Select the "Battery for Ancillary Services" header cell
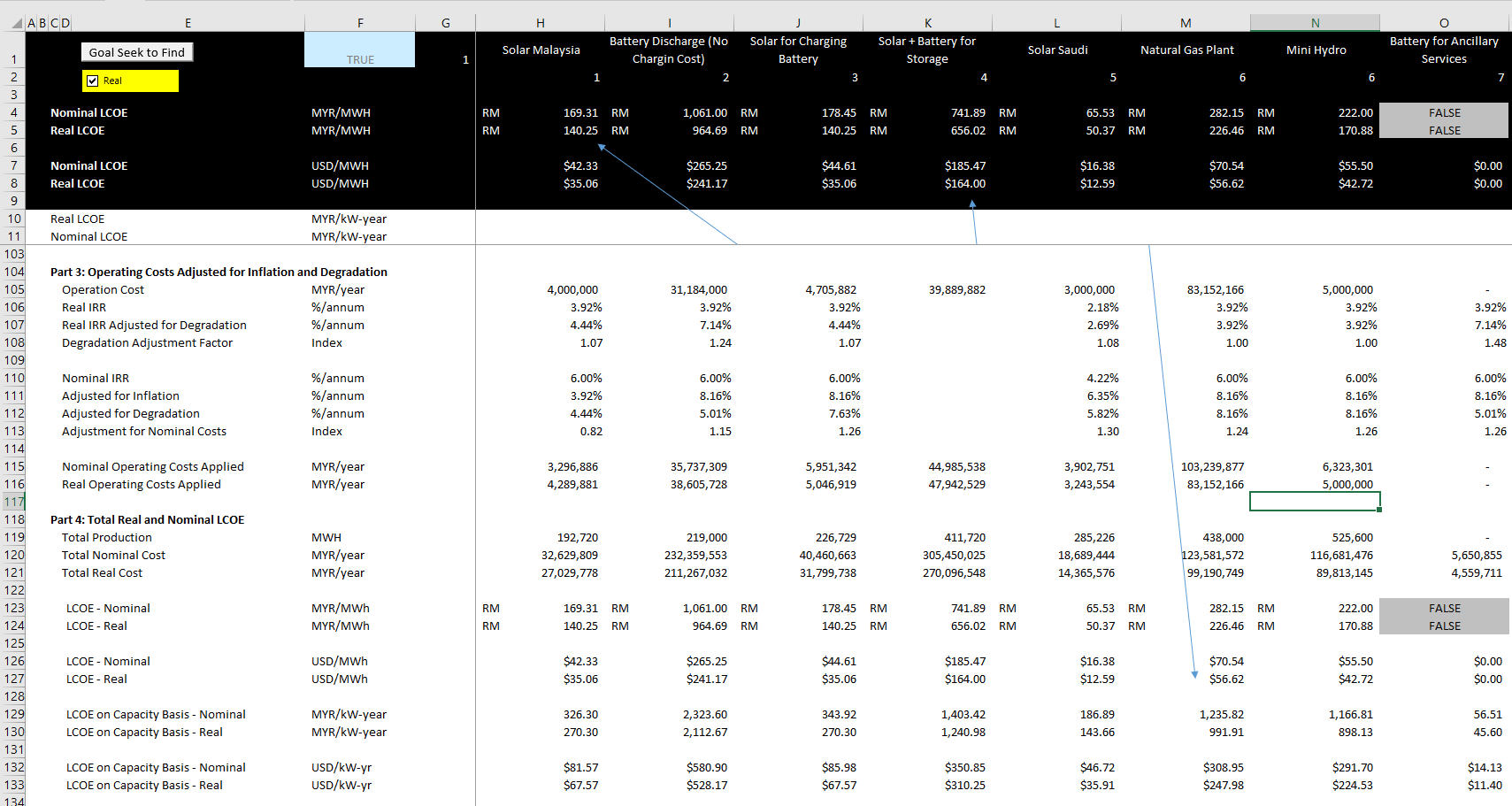This screenshot has width=1512, height=806. [x=1444, y=50]
